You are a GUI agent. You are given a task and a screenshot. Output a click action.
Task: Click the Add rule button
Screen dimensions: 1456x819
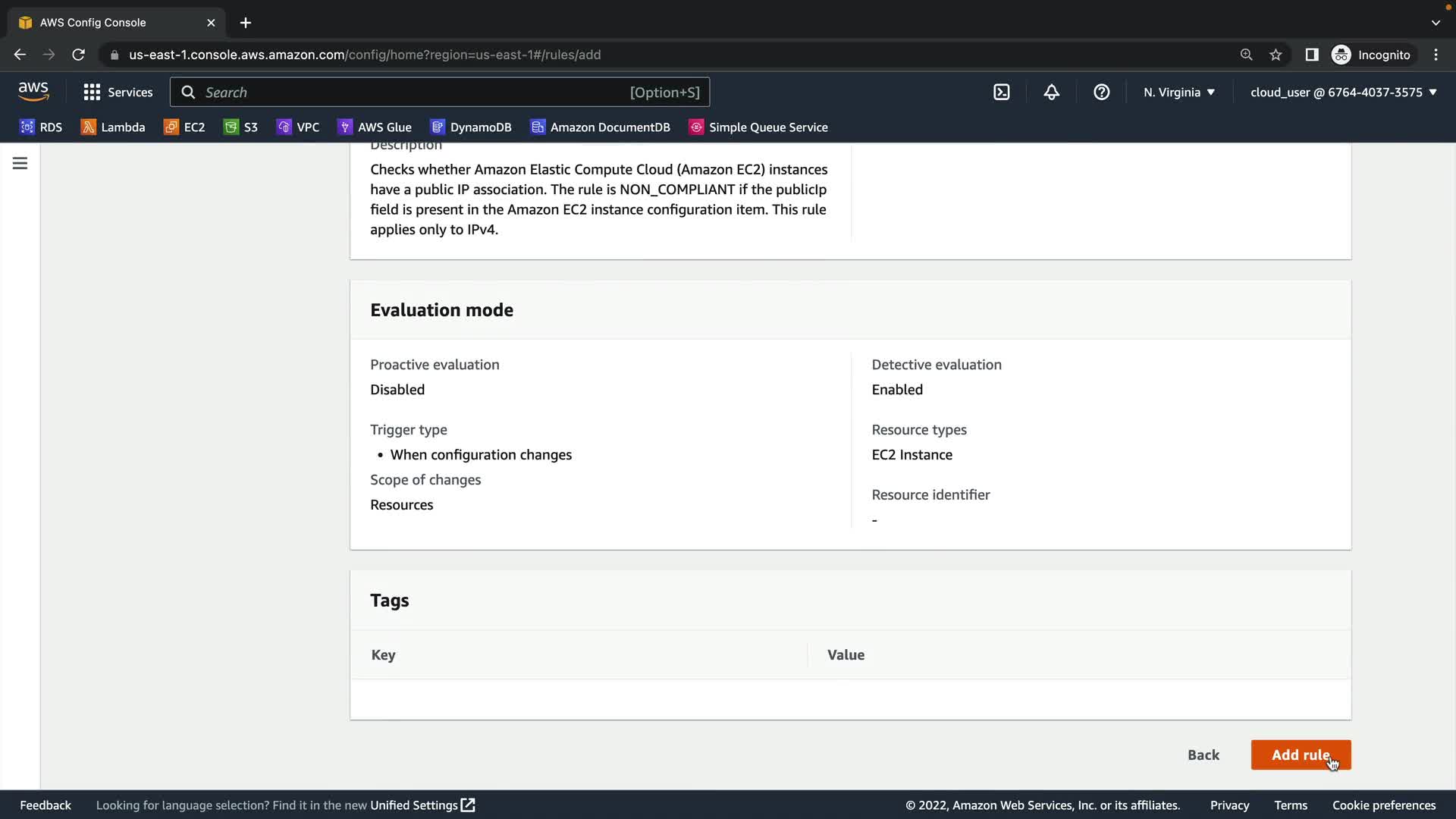click(1300, 755)
